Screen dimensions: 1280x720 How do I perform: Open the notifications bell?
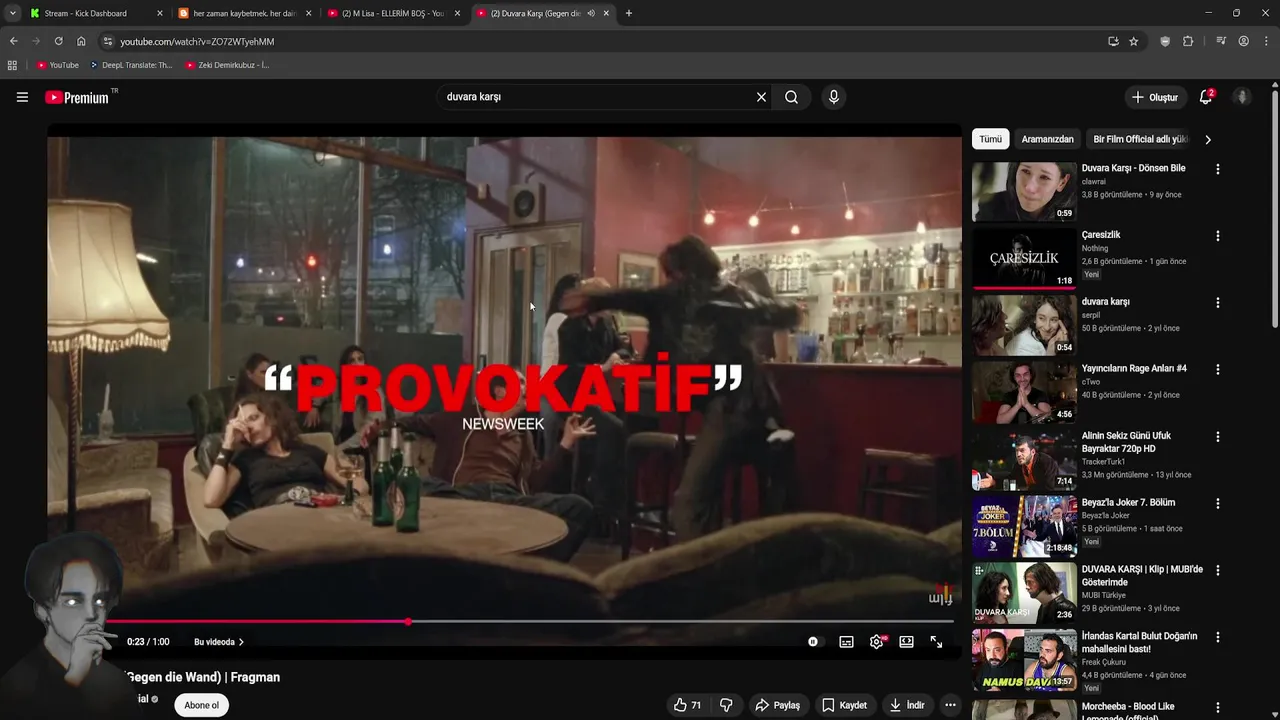click(x=1205, y=97)
